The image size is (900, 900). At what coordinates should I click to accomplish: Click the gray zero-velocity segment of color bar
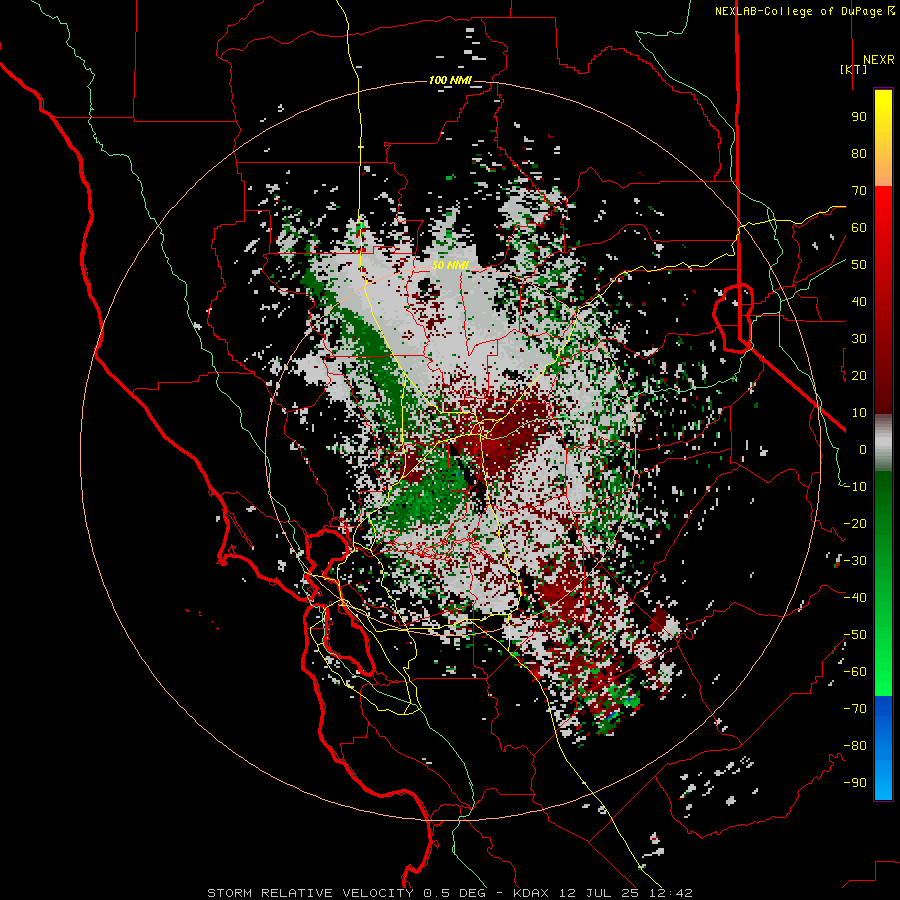coord(883,443)
